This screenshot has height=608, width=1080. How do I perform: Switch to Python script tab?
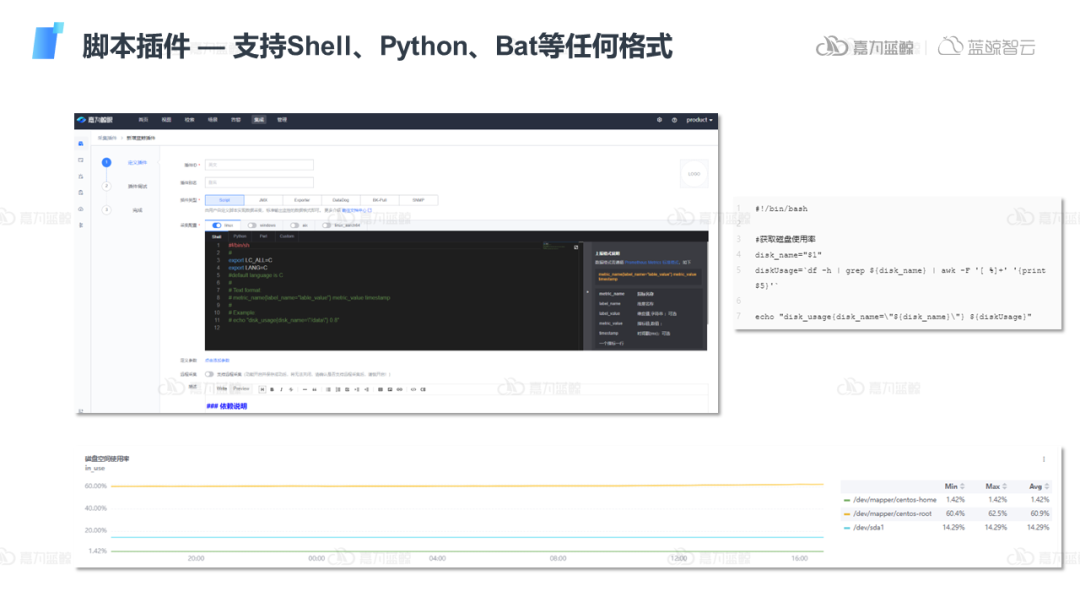click(x=240, y=236)
